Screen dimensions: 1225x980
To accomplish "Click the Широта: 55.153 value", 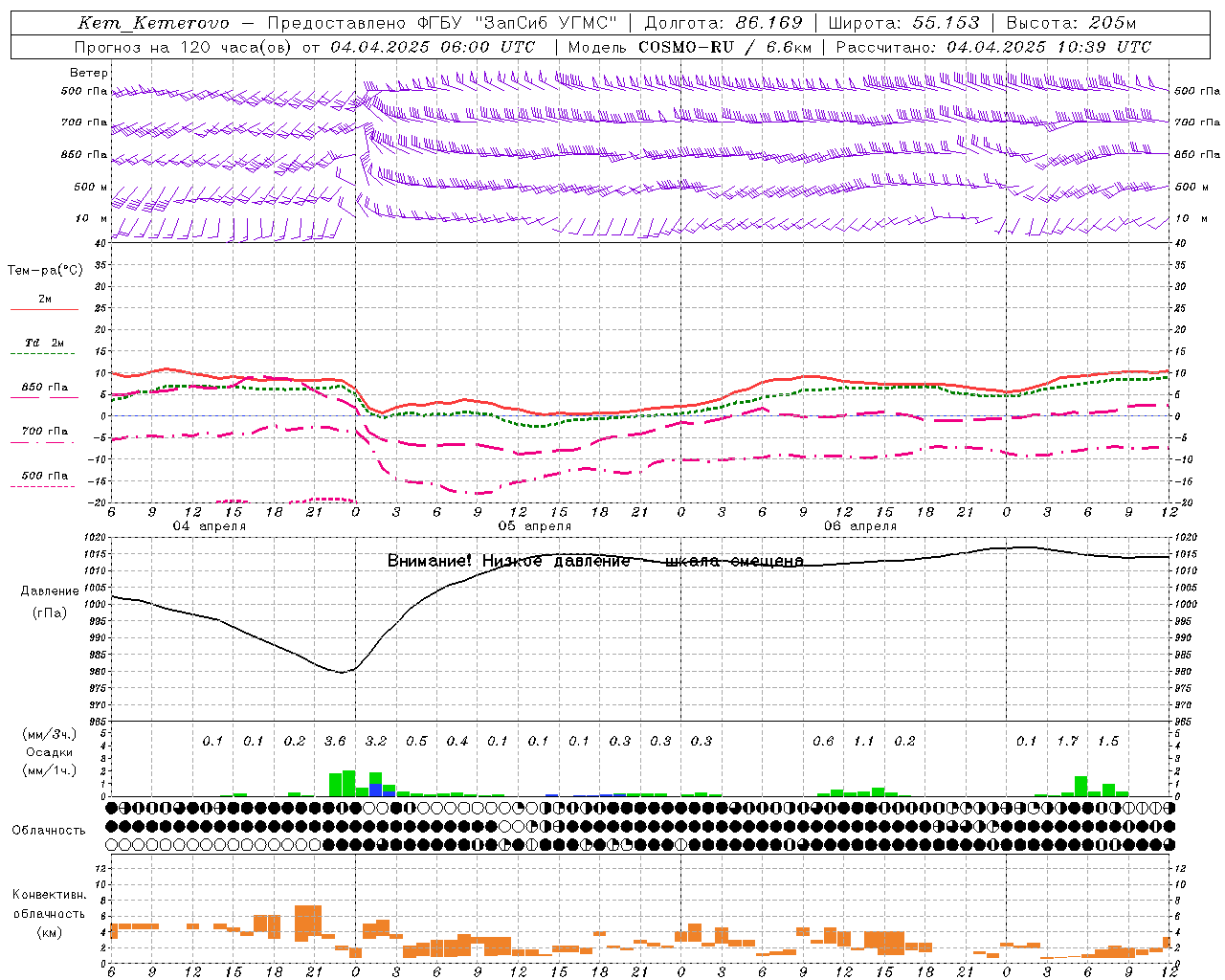I will point(904,23).
